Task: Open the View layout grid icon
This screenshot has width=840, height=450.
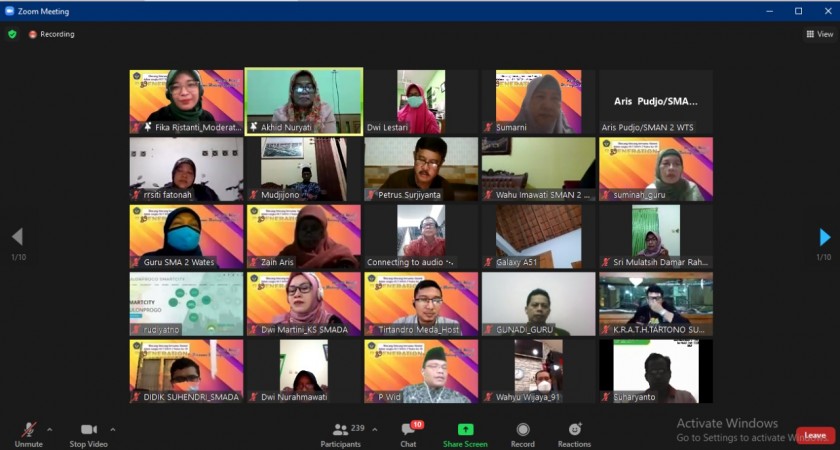Action: tap(811, 34)
